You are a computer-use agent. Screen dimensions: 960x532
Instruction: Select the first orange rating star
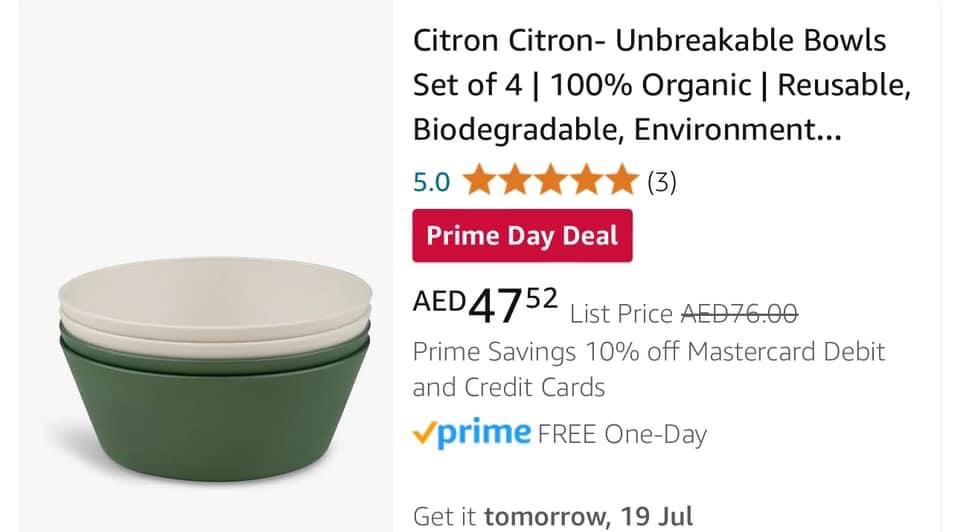(x=479, y=180)
